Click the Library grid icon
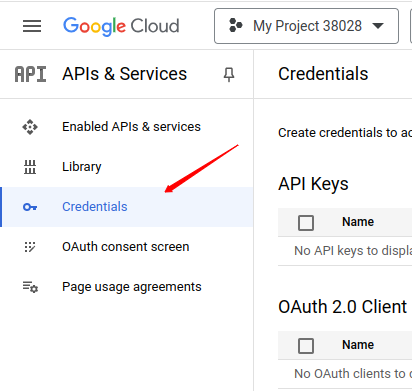Screen dimensions: 412x391 click(x=30, y=167)
